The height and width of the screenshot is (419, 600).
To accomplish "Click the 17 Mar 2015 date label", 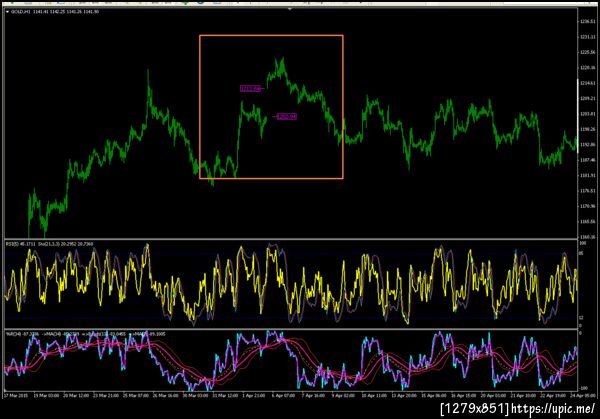I will click(x=16, y=396).
